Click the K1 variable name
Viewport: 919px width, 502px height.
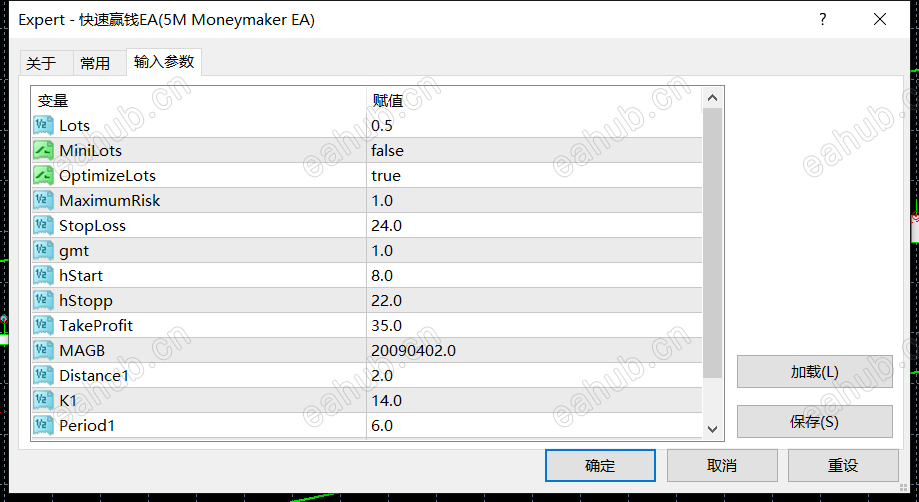[x=68, y=401]
